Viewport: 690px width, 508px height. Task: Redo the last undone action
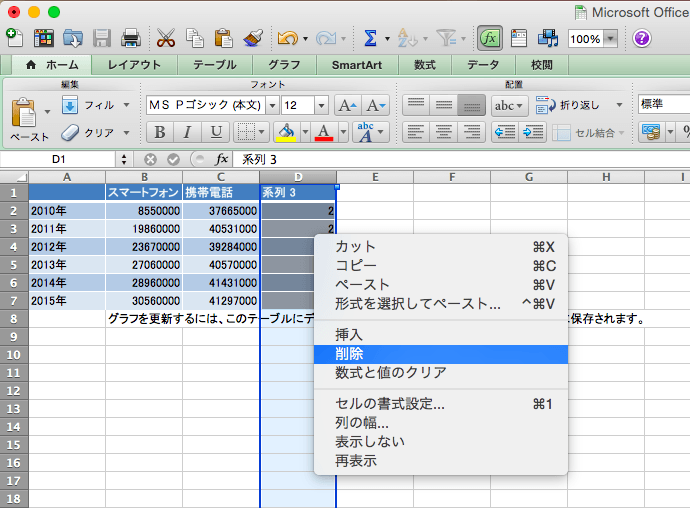point(326,39)
